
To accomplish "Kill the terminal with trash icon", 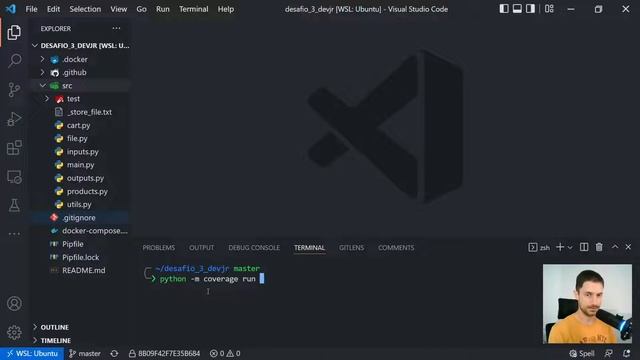I will coord(599,247).
